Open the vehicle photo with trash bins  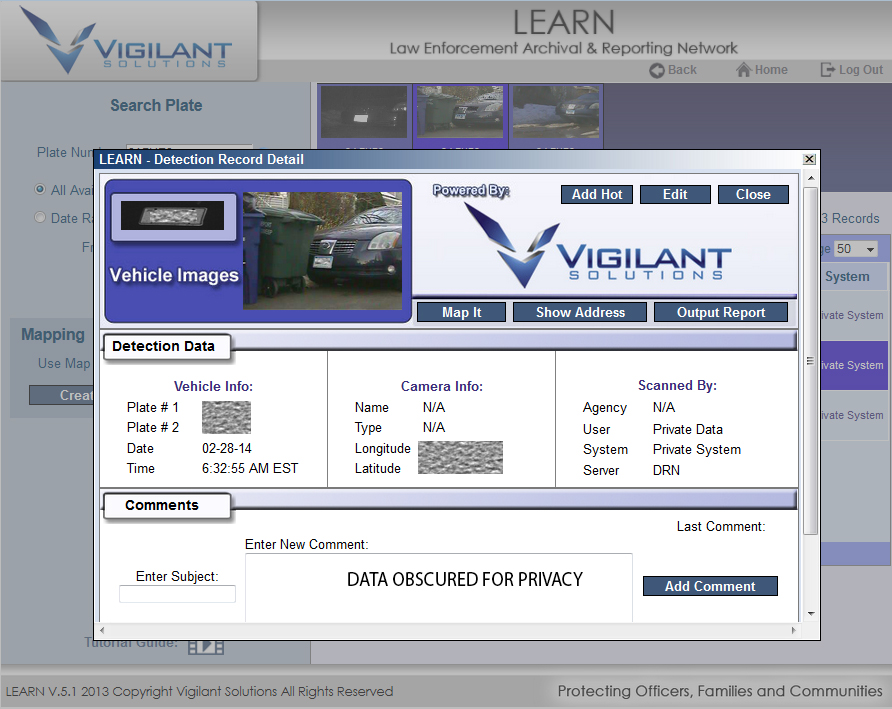coord(322,250)
